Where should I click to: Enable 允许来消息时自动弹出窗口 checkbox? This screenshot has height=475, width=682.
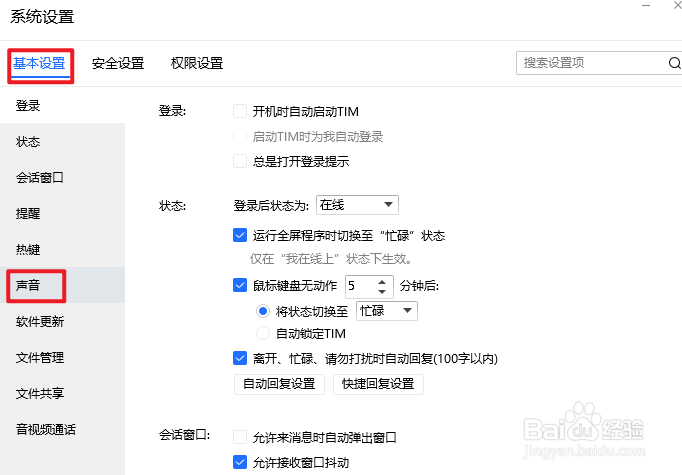[x=240, y=437]
